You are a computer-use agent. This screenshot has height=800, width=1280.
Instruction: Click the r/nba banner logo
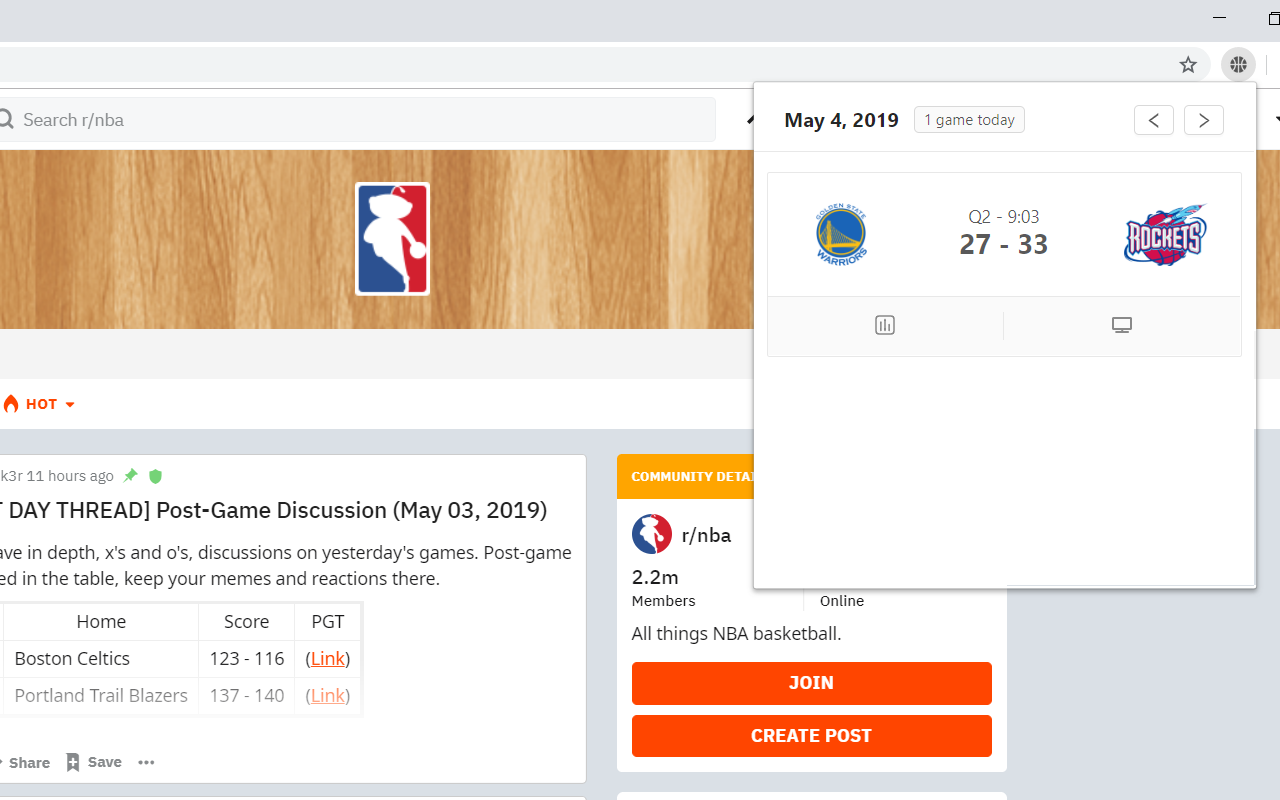[392, 239]
